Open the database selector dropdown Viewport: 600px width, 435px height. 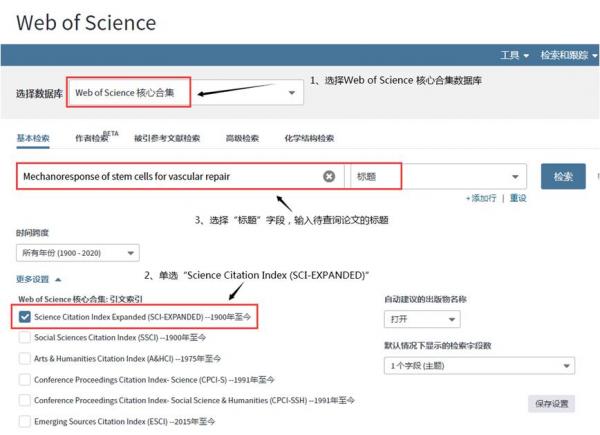point(185,93)
